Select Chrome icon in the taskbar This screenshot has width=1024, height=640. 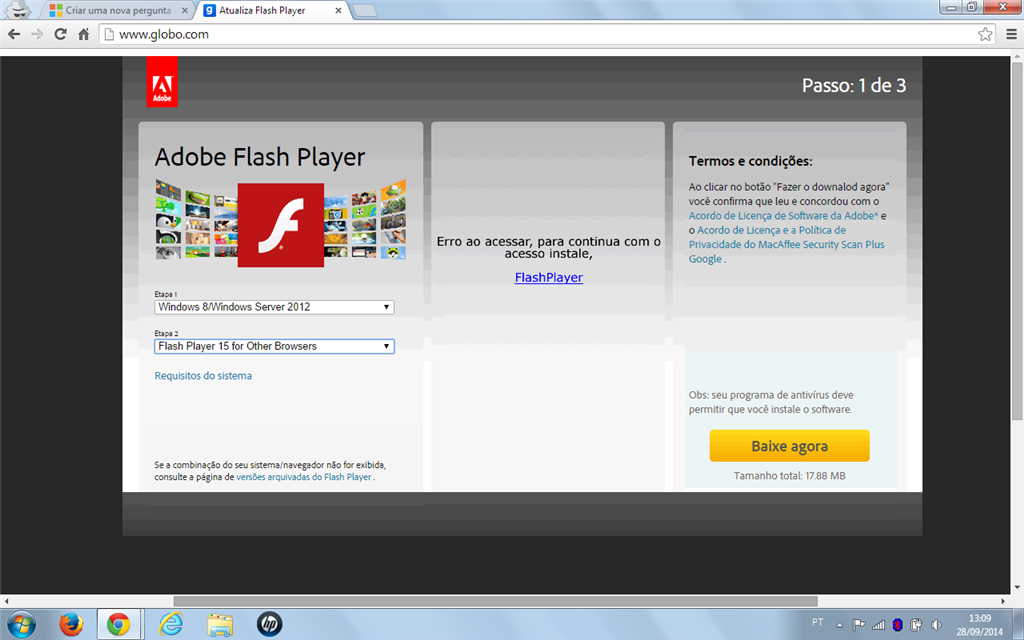pyautogui.click(x=118, y=624)
